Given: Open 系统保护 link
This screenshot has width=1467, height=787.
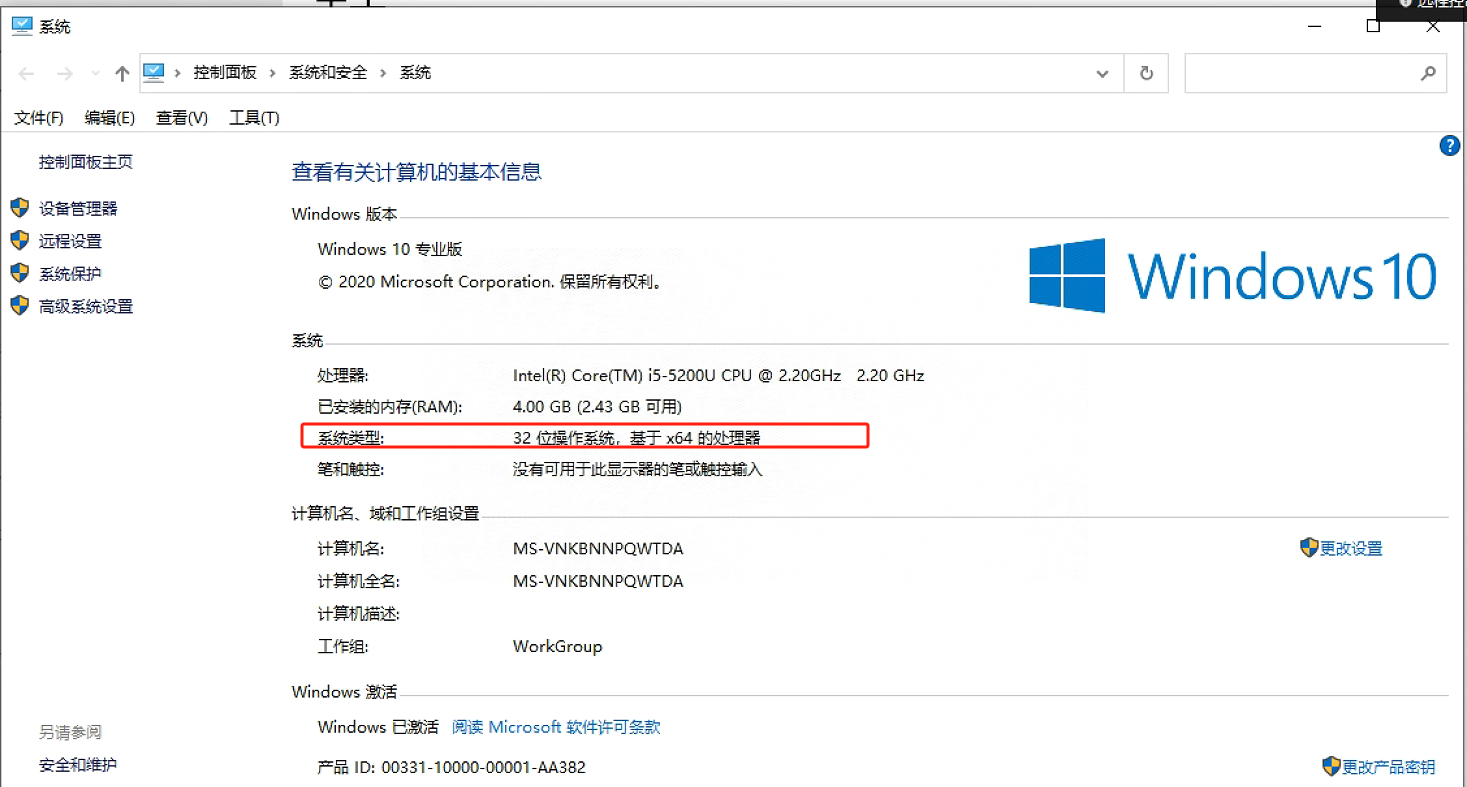Looking at the screenshot, I should [x=70, y=274].
